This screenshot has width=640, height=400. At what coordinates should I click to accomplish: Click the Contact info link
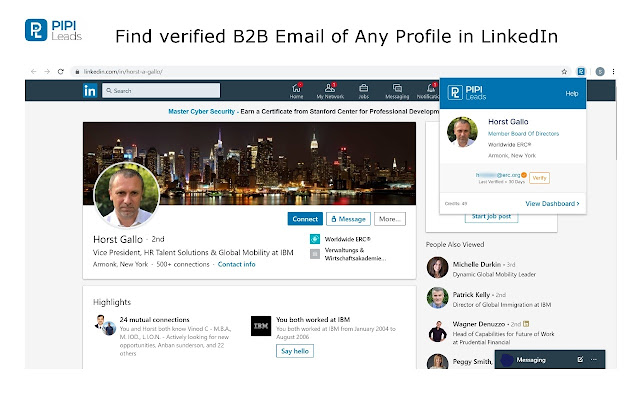tap(236, 264)
